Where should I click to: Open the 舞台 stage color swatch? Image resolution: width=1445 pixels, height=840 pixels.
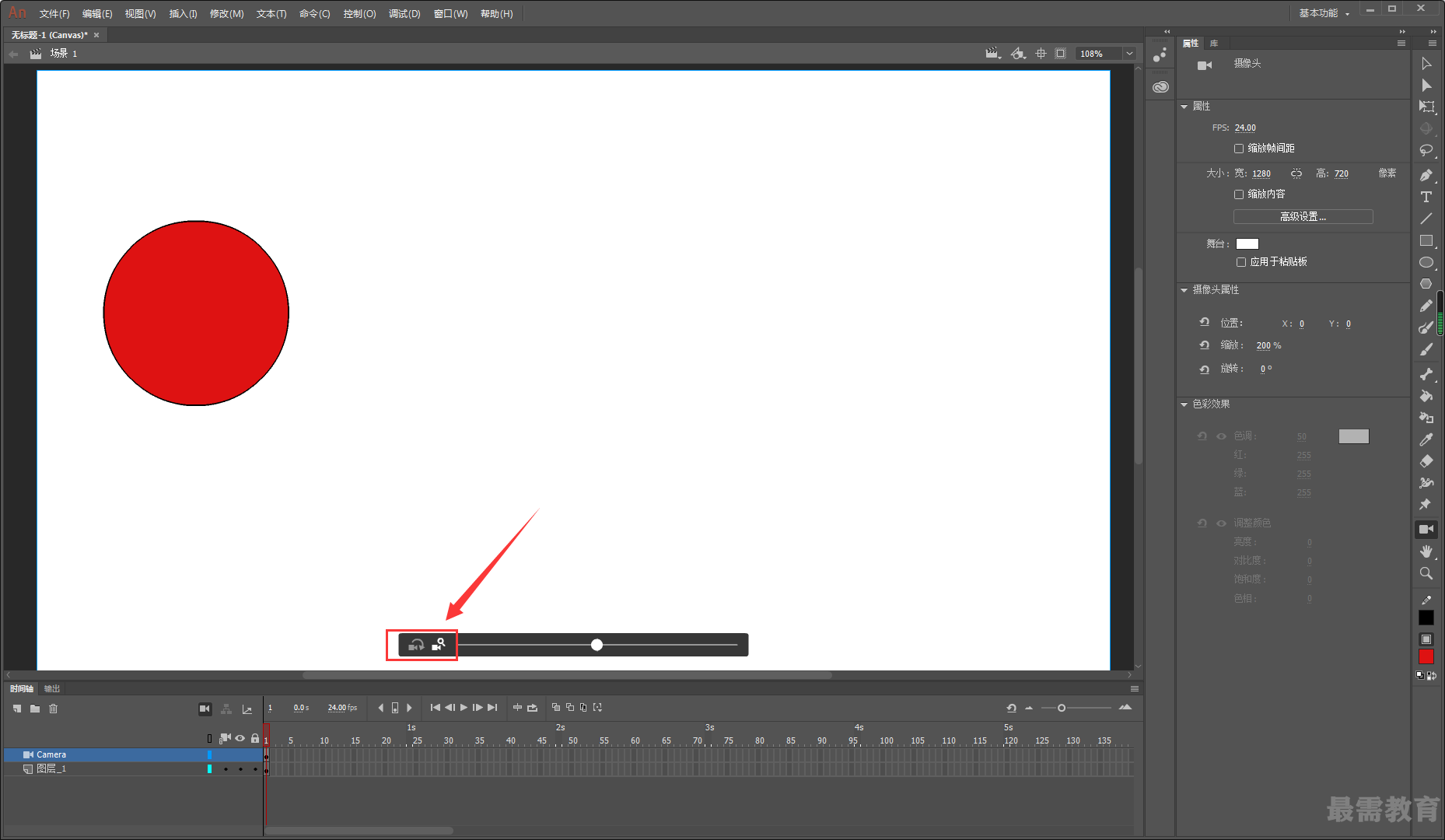[1247, 244]
